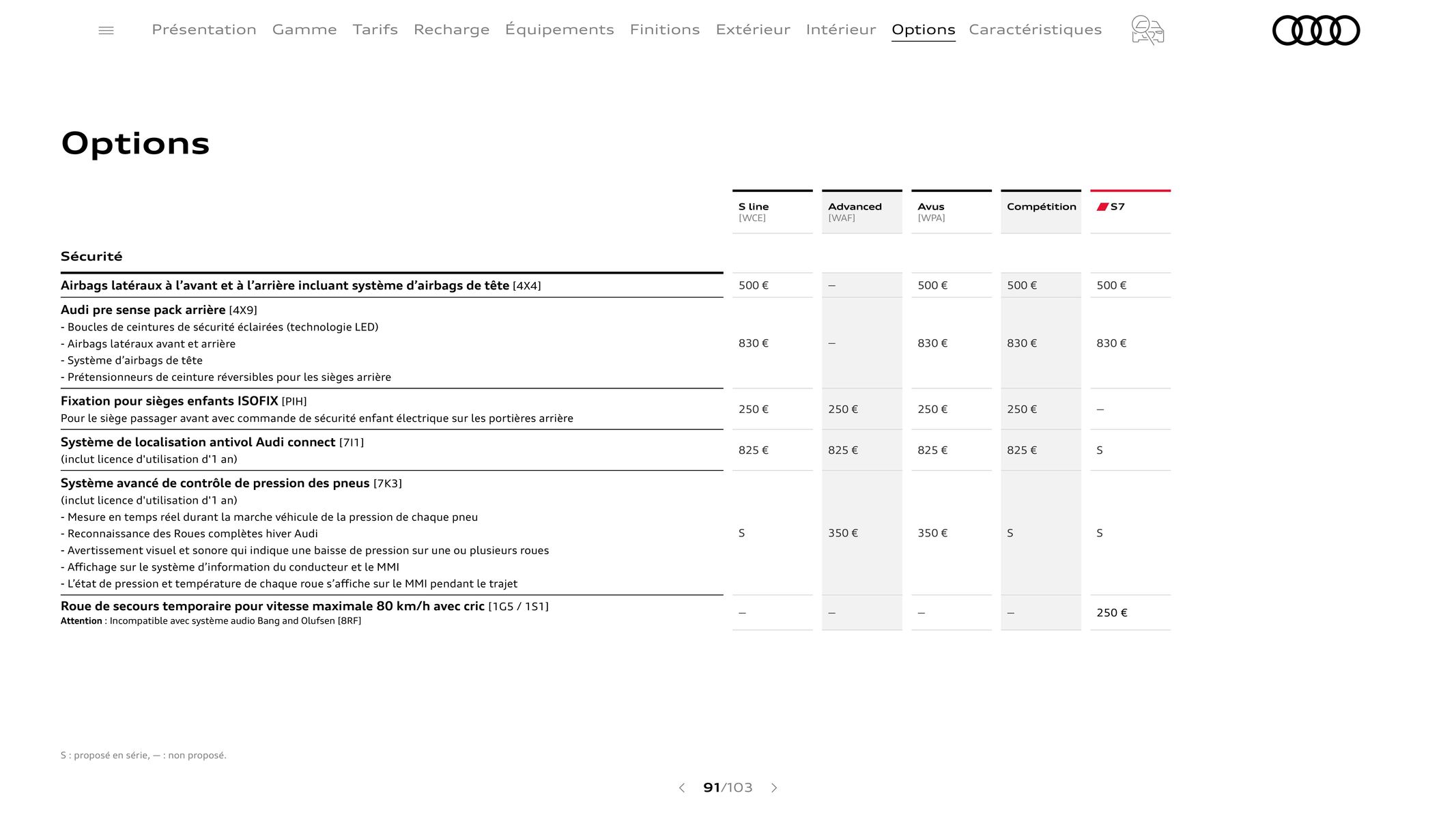Select Fixation pour sièges enfants ISOFIX row
This screenshot has height=819, width=1456.
[184, 401]
